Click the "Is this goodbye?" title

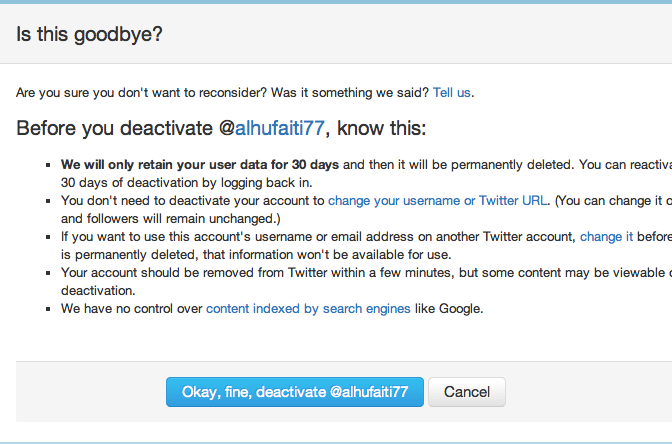pos(89,35)
